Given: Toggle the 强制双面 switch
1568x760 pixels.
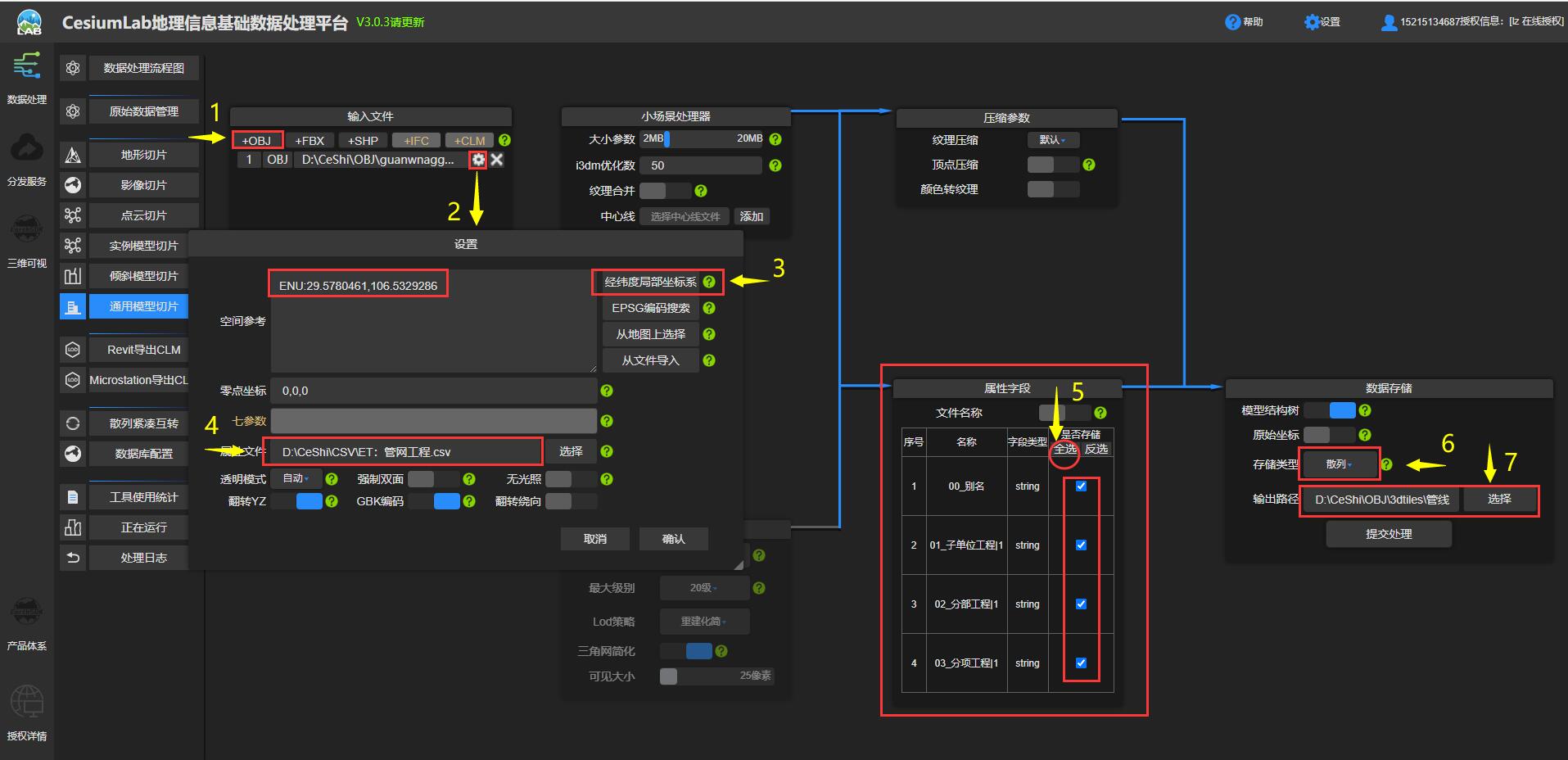Looking at the screenshot, I should pos(434,479).
